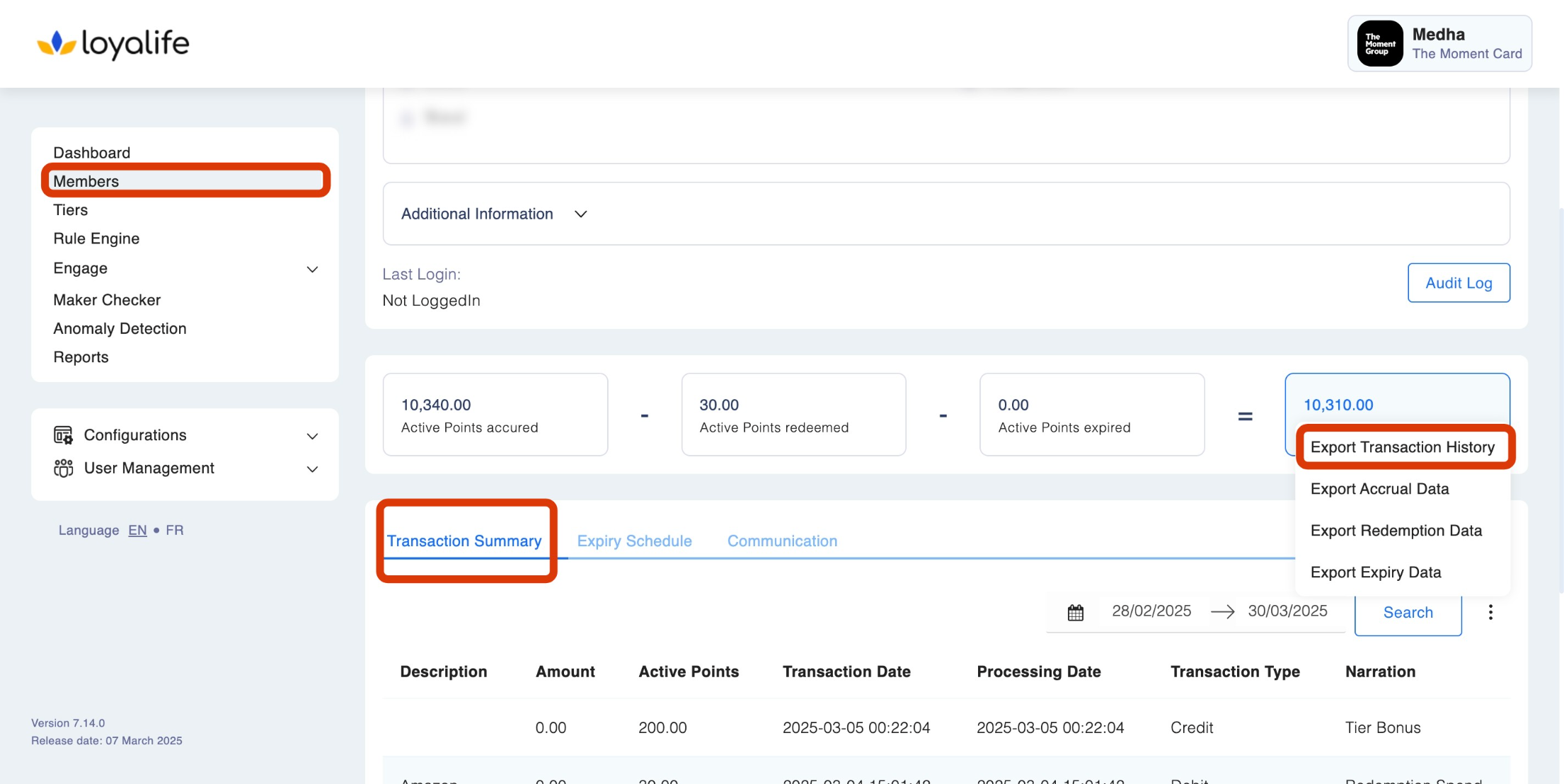This screenshot has width=1564, height=784.
Task: Click the 28/02/2025 start date field
Action: pos(1151,611)
